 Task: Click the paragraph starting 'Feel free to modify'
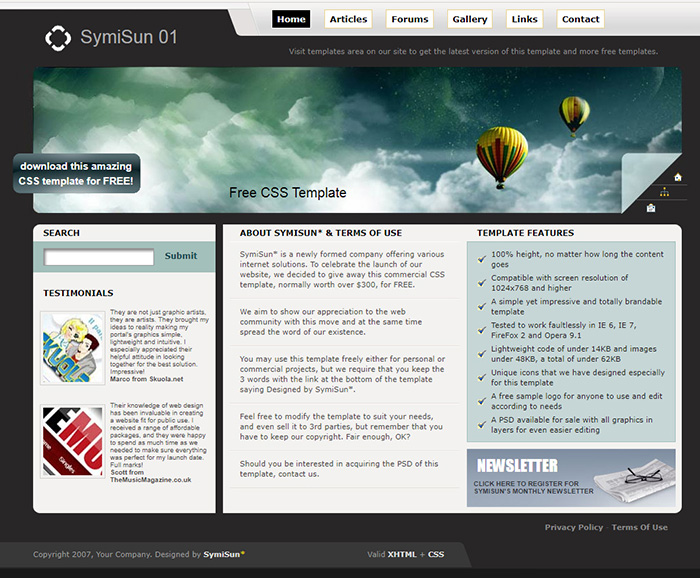341,426
